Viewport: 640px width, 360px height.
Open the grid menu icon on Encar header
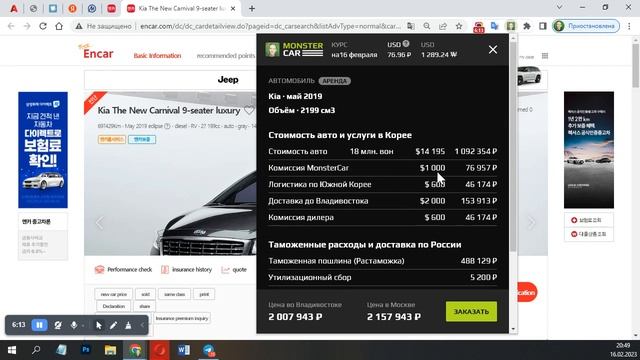pyautogui.click(x=545, y=56)
